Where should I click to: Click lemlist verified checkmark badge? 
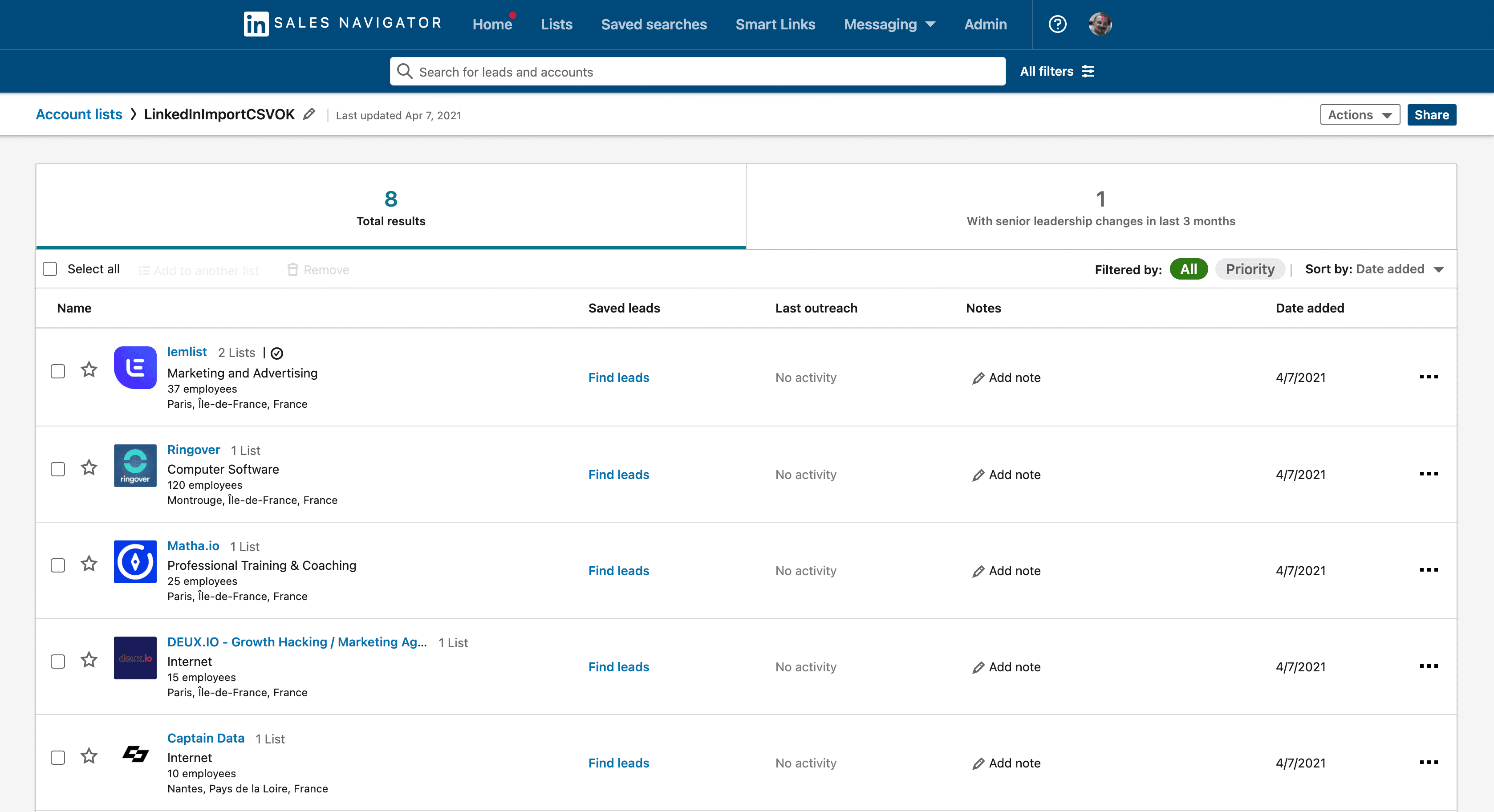pyautogui.click(x=277, y=353)
